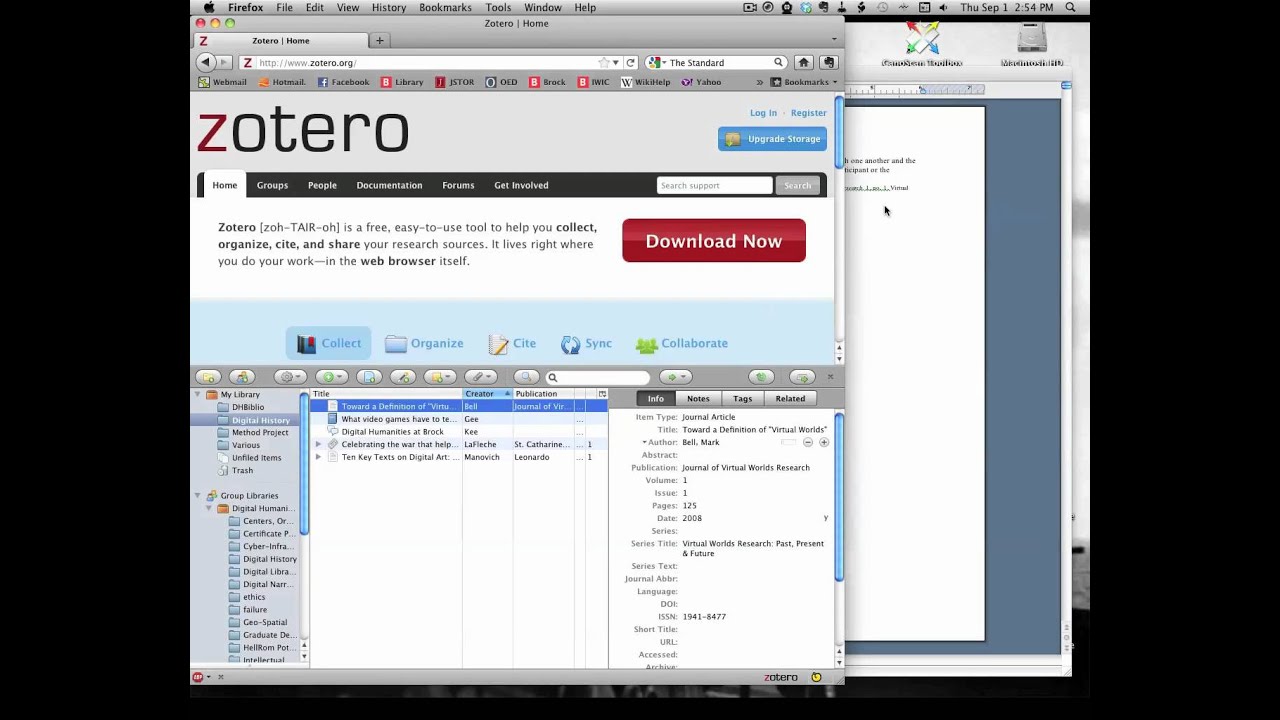Open the Firefox History menu

point(389,7)
